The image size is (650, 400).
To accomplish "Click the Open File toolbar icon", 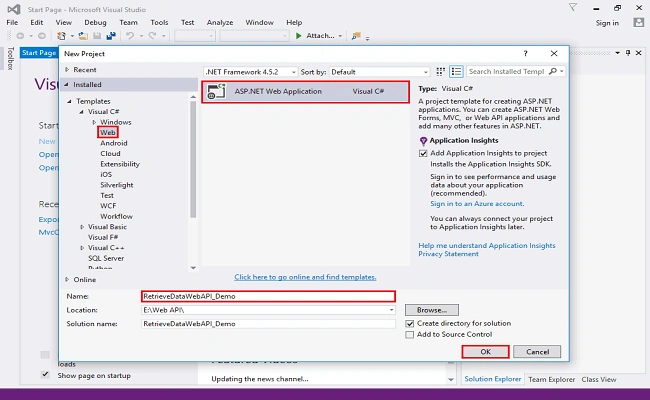I will coord(83,36).
